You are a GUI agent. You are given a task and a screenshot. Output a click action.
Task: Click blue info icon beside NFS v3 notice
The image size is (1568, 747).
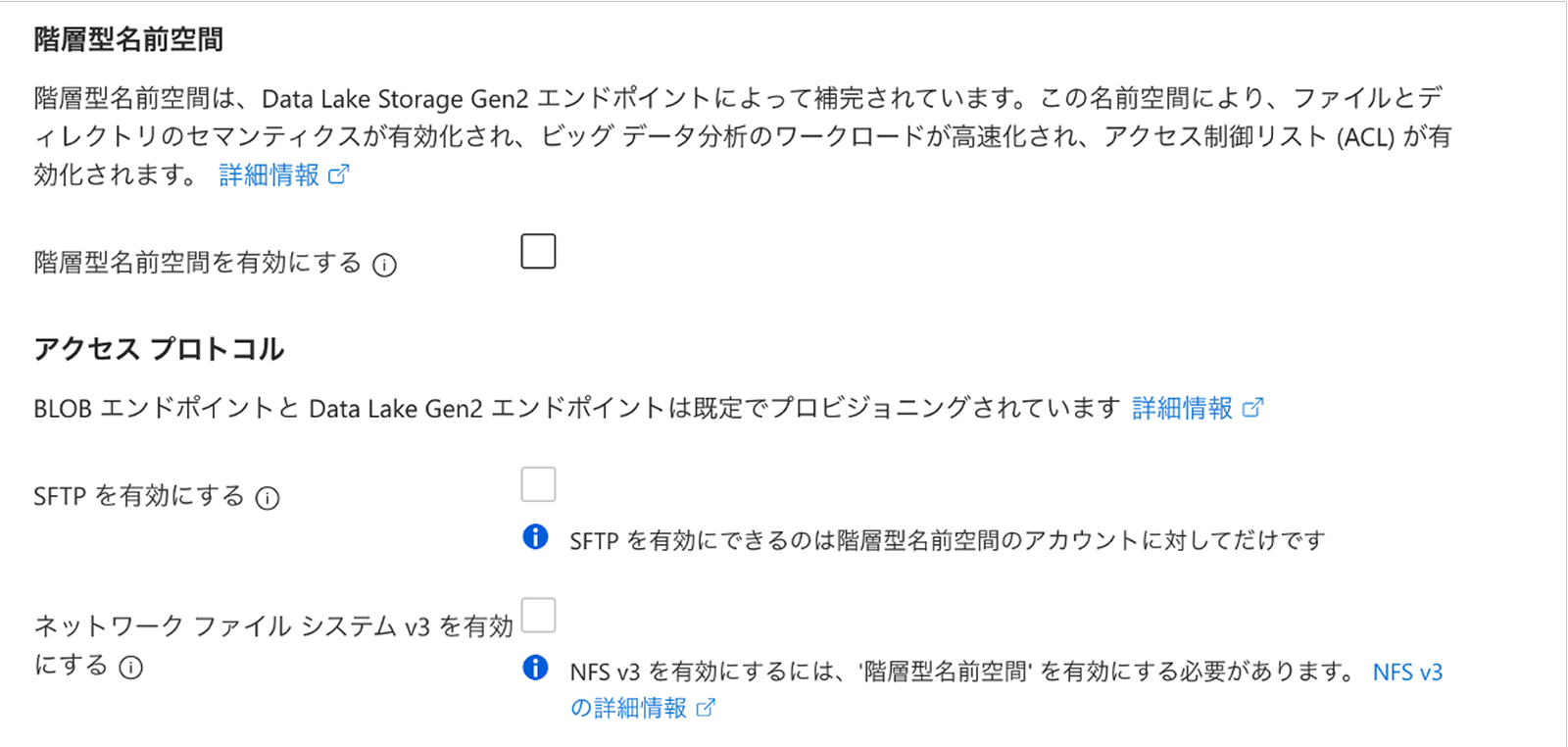[x=535, y=669]
